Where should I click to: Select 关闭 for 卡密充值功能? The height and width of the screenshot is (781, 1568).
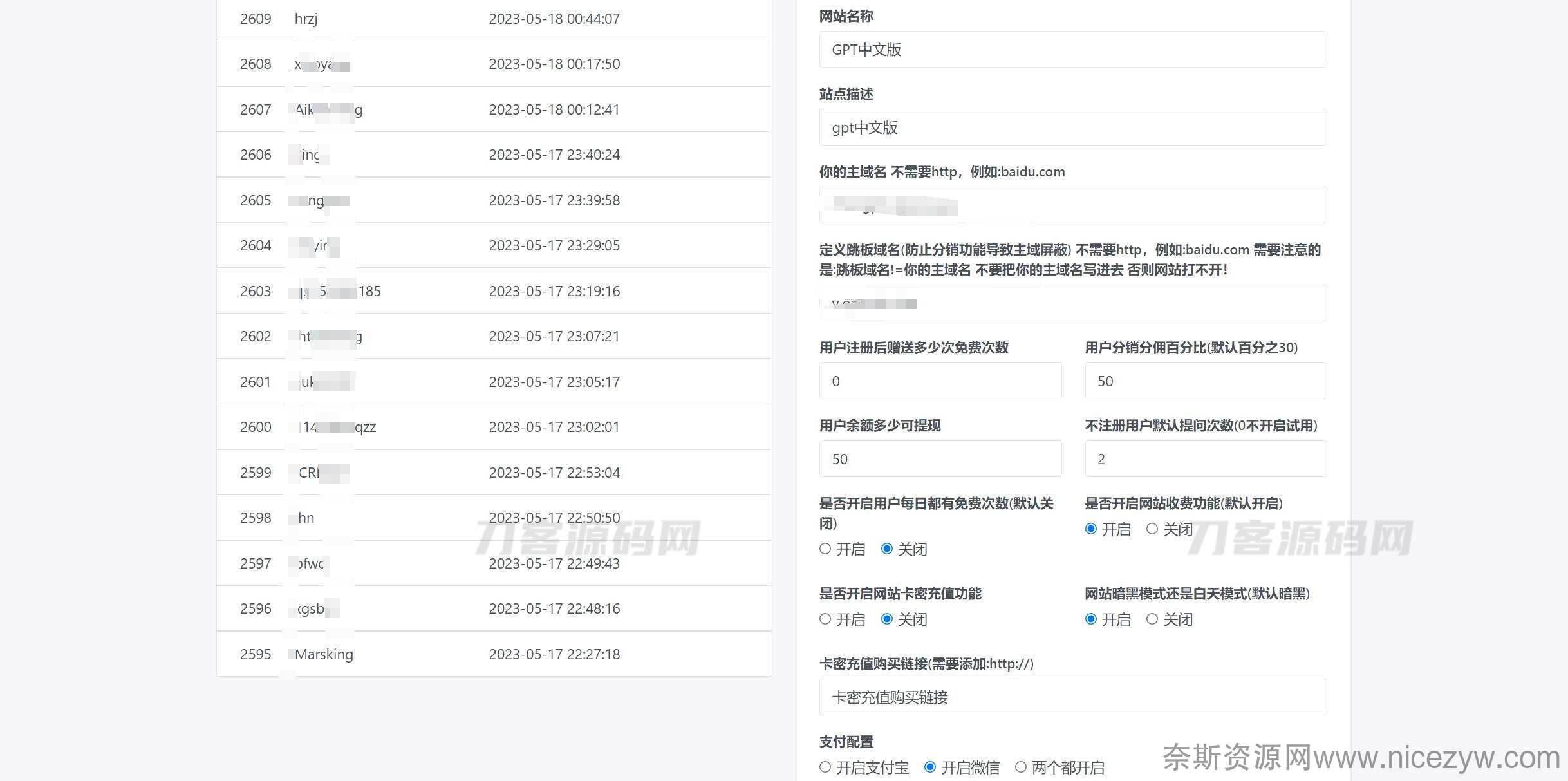tap(887, 619)
